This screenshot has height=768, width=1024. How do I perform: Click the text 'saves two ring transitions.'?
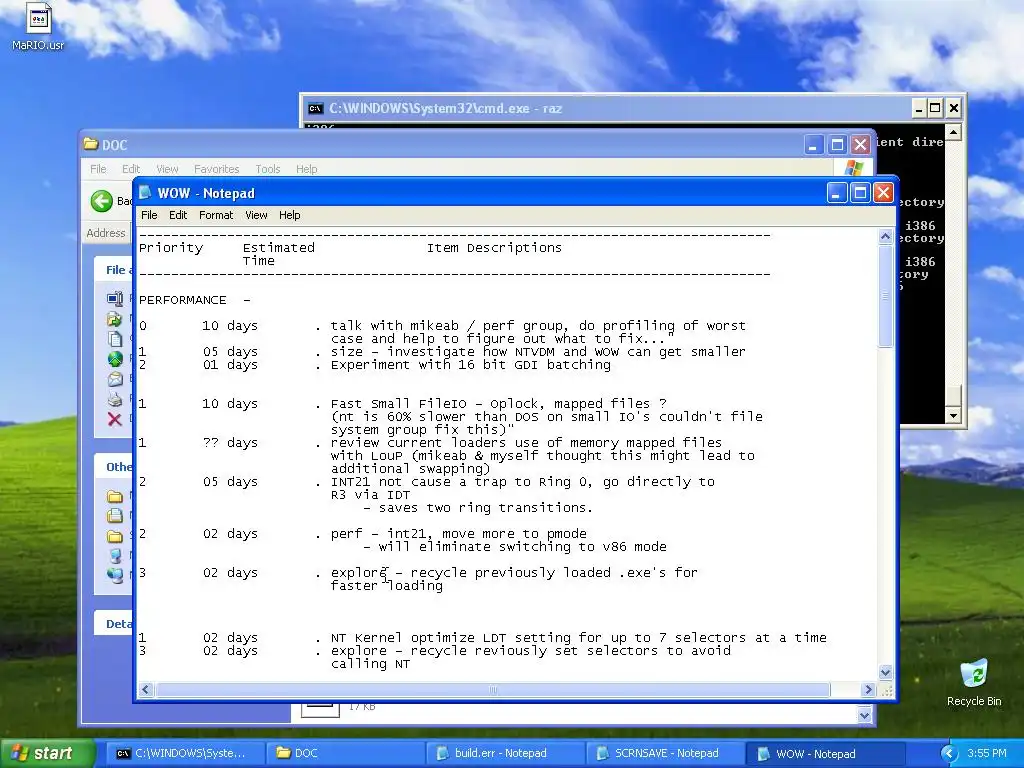[x=486, y=508]
